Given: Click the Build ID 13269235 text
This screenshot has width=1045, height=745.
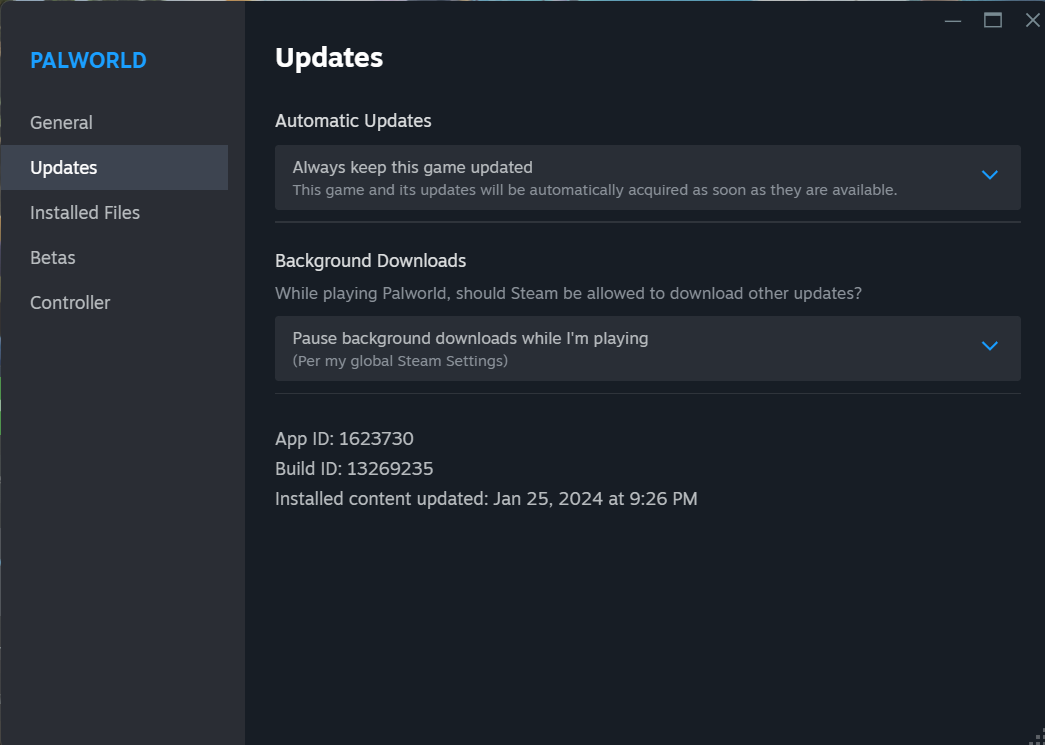Looking at the screenshot, I should [354, 468].
